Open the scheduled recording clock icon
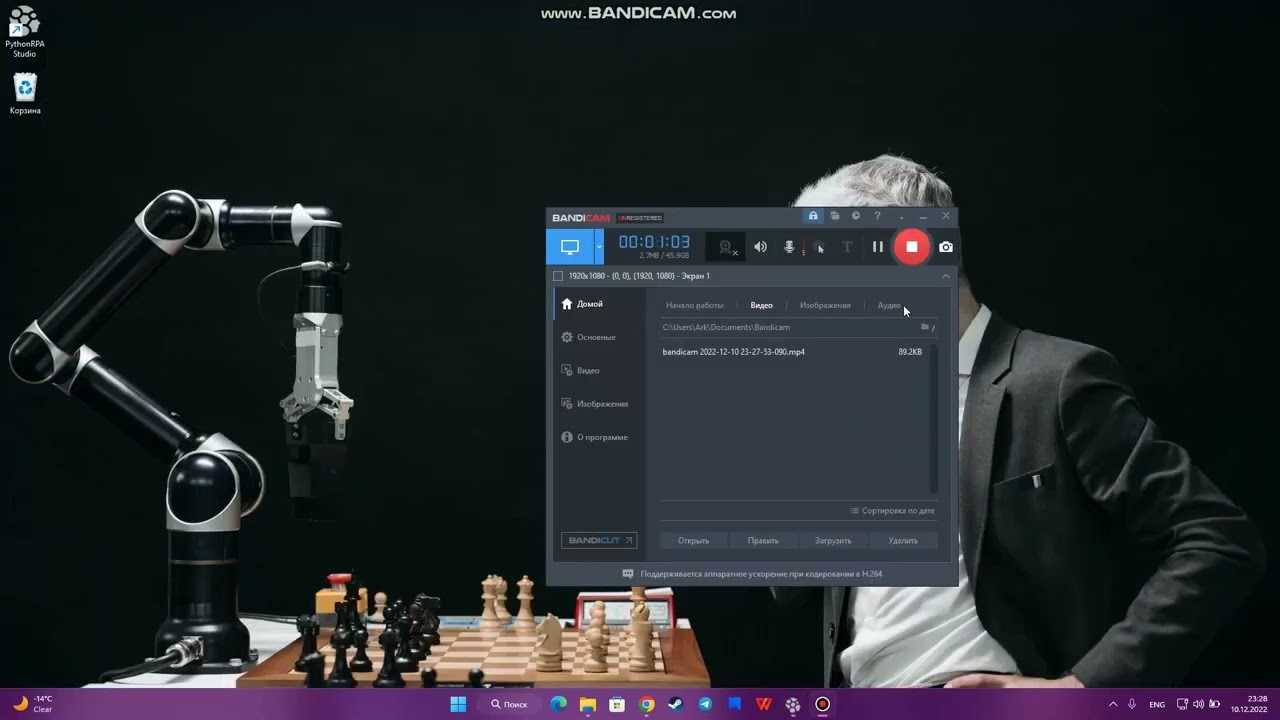This screenshot has width=1280, height=720. pos(856,216)
